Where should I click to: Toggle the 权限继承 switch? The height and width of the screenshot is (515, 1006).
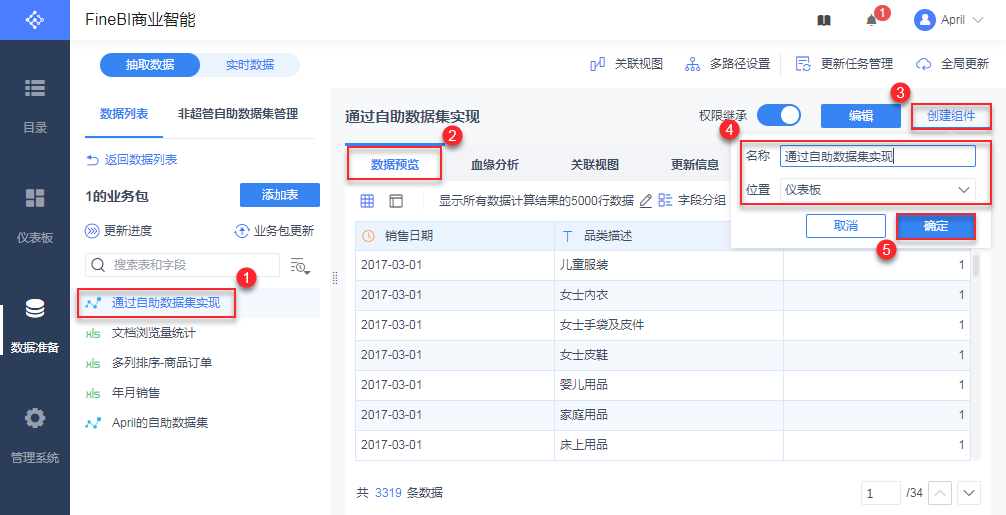tap(779, 115)
